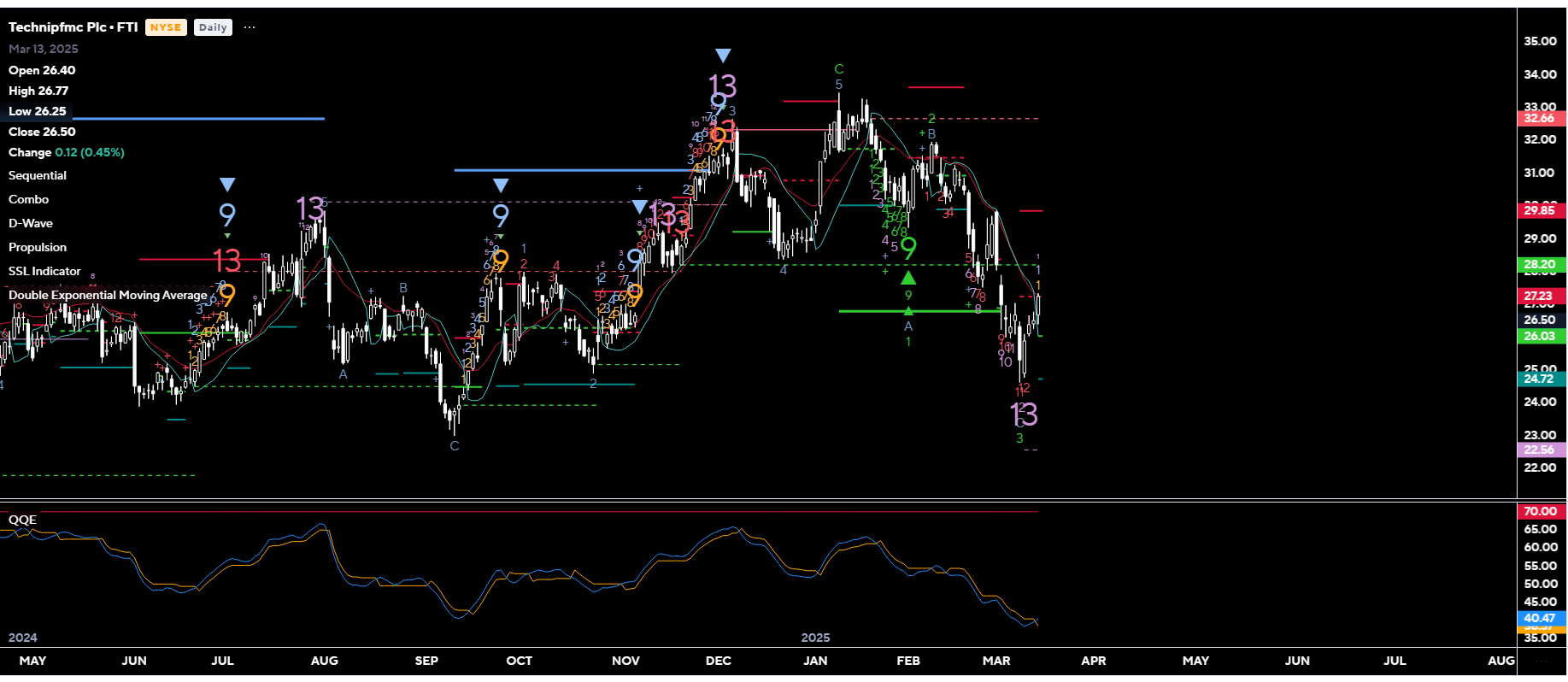Screen dimensions: 1568x682
Task: Click the APR label on time axis
Action: (1093, 661)
